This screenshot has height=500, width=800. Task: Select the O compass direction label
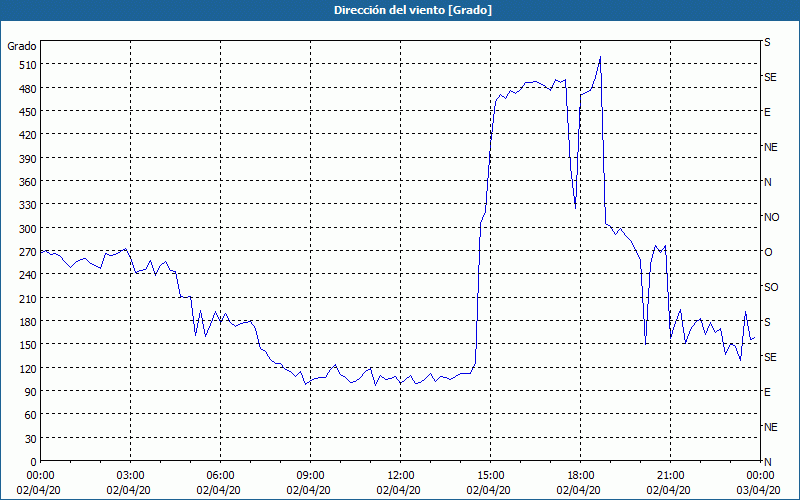coord(768,252)
